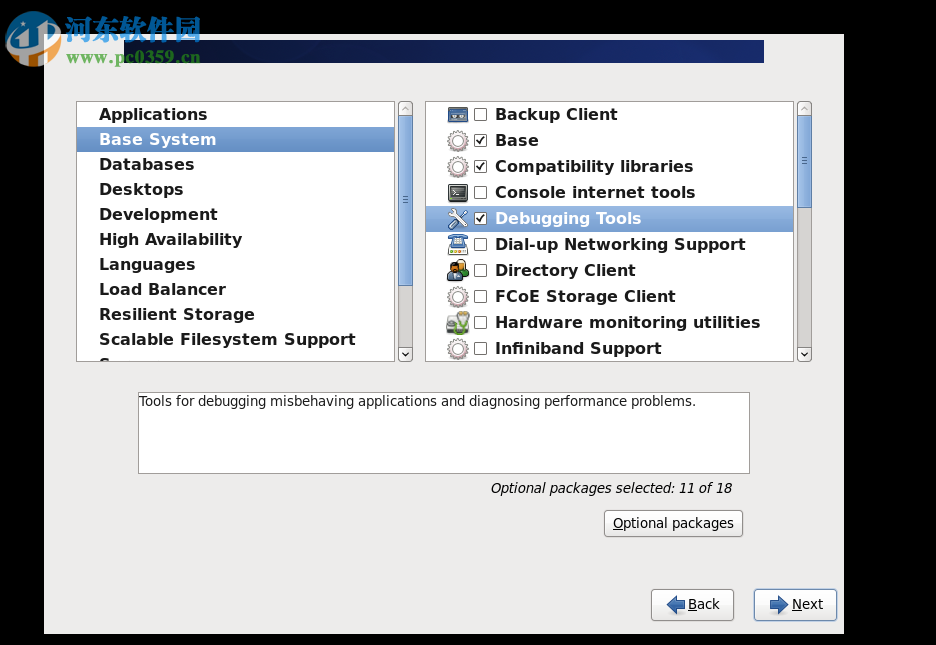Click the Next button
The width and height of the screenshot is (936, 645).
(x=795, y=604)
